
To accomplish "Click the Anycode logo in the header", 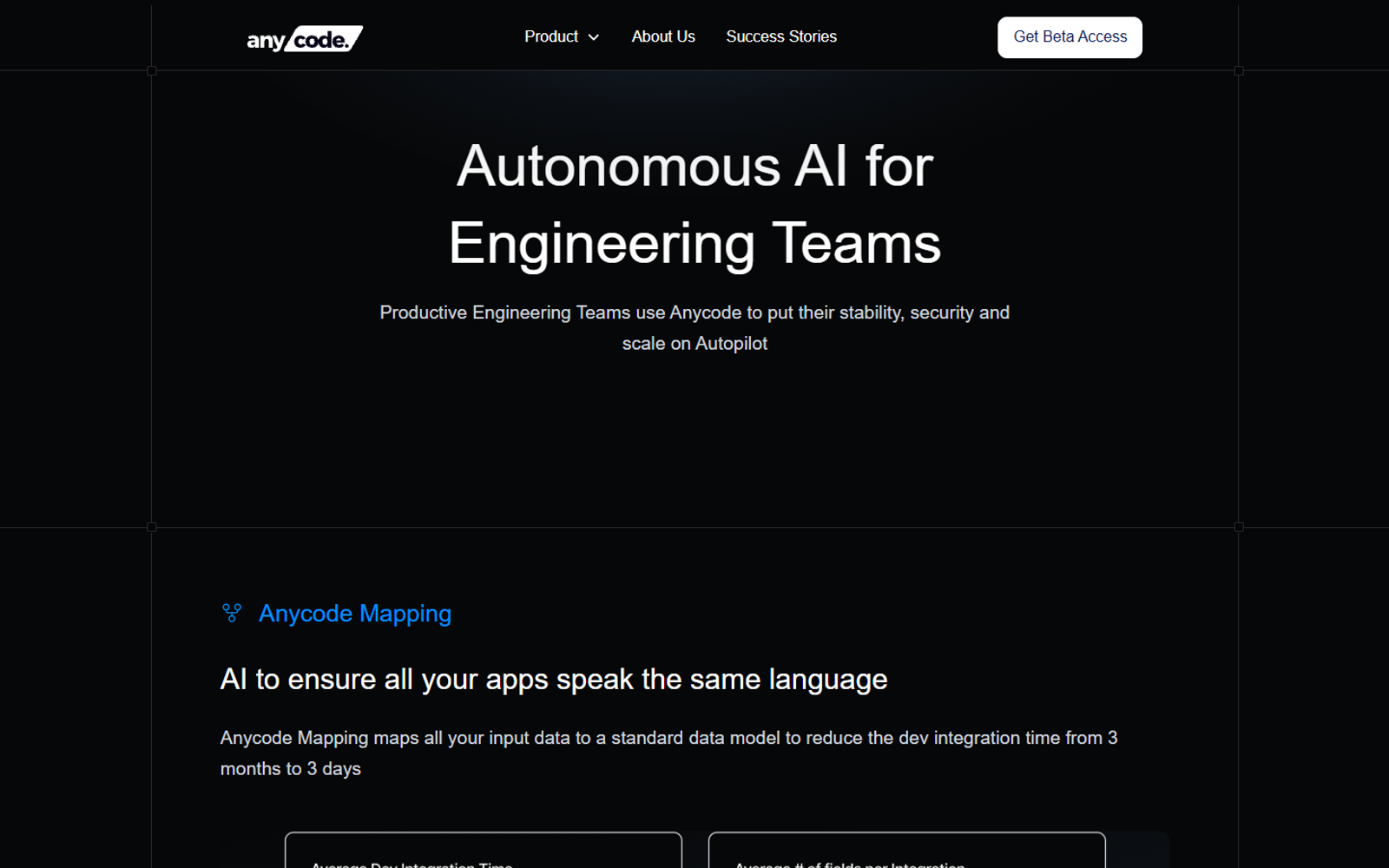I will [x=305, y=39].
